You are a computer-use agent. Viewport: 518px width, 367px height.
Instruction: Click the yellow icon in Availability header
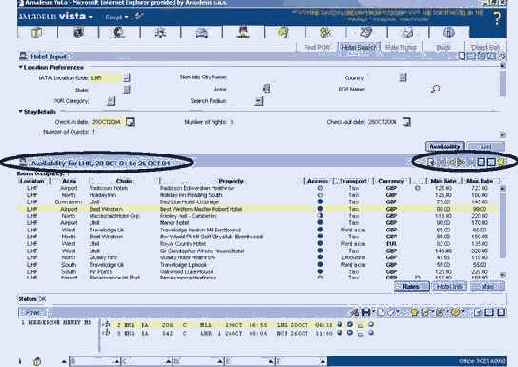502,162
